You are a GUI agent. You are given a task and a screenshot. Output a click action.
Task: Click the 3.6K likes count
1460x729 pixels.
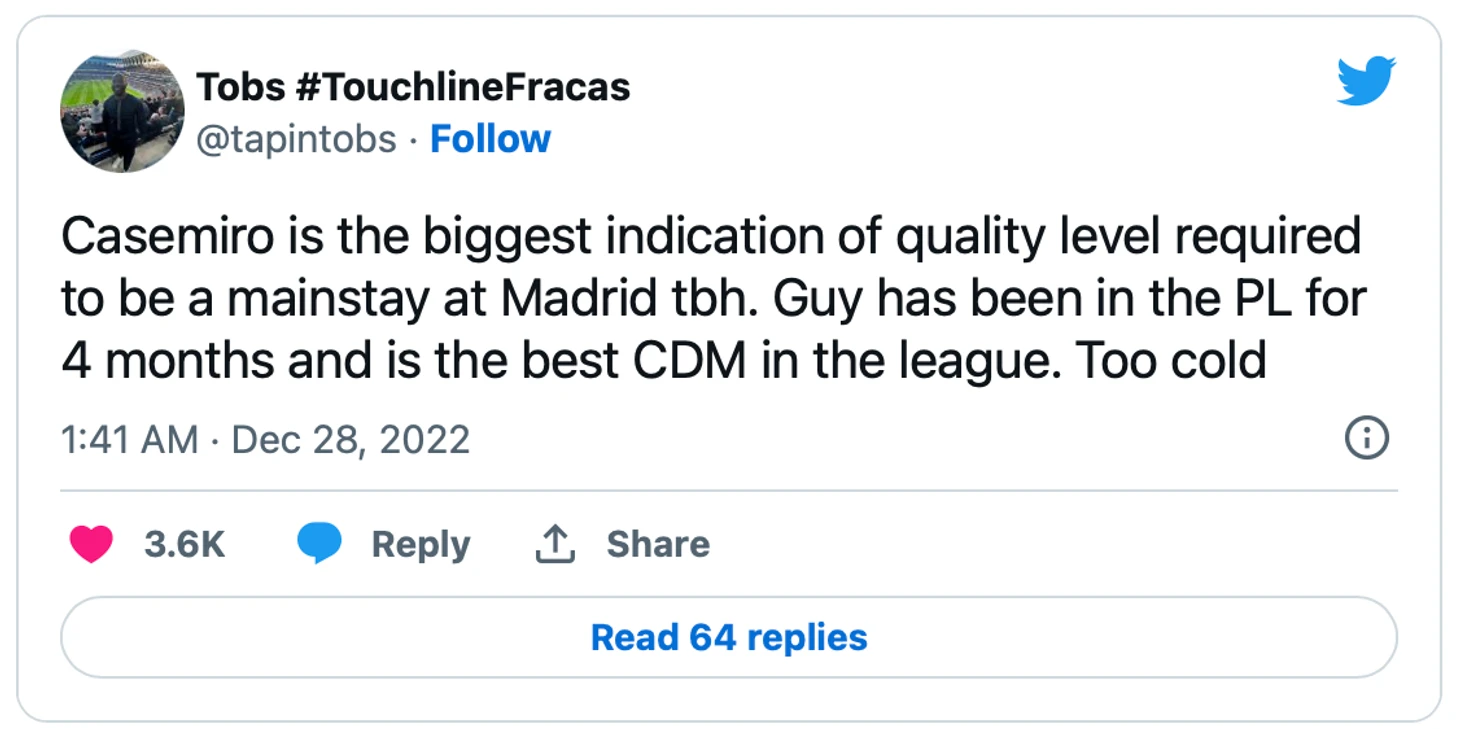point(184,544)
